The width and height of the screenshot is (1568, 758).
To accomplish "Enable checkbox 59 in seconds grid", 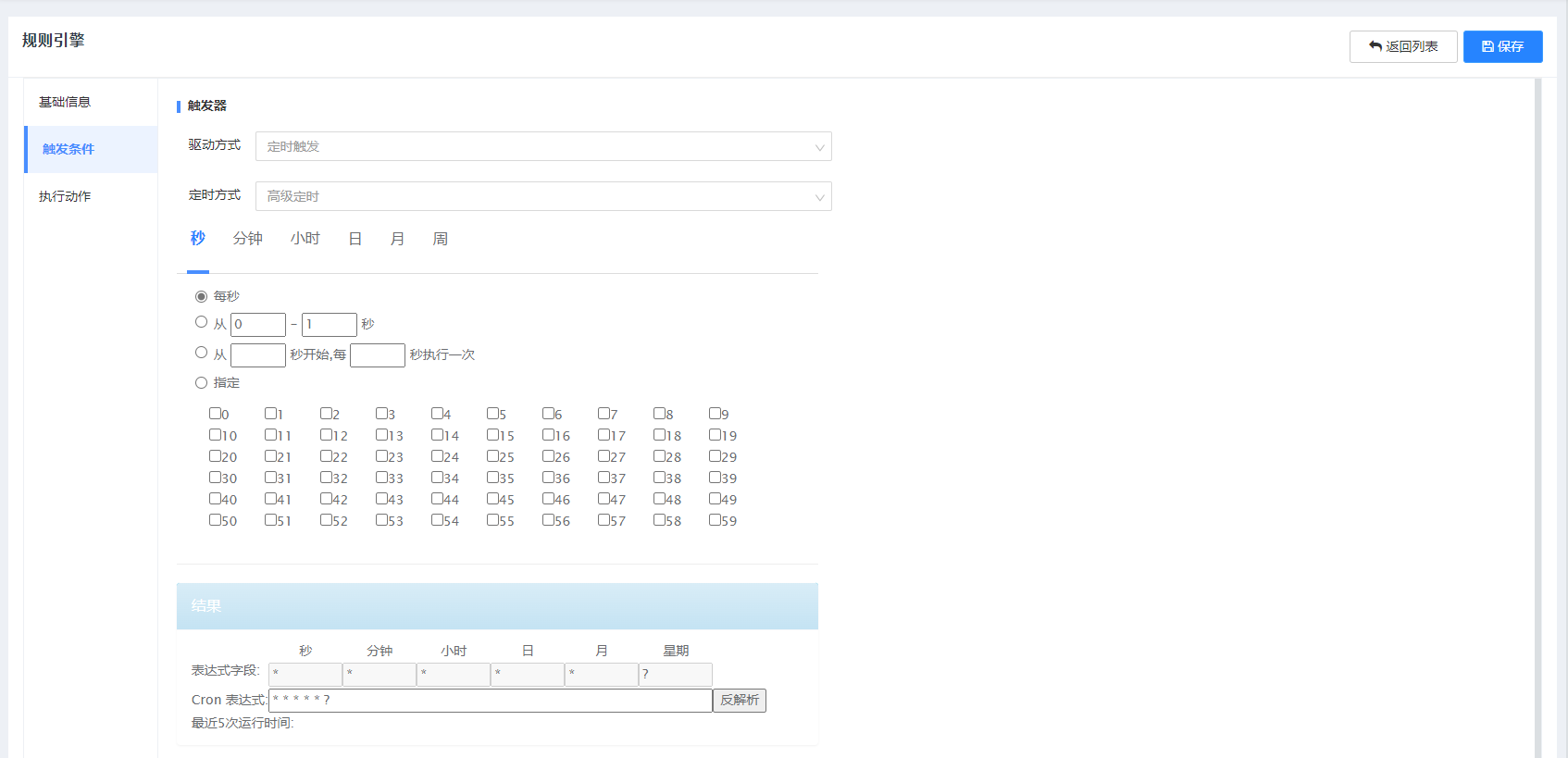I will 716,520.
